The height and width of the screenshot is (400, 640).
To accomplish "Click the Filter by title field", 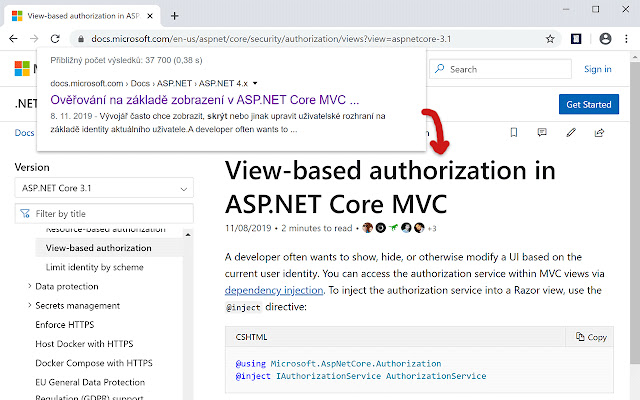I will [x=104, y=213].
